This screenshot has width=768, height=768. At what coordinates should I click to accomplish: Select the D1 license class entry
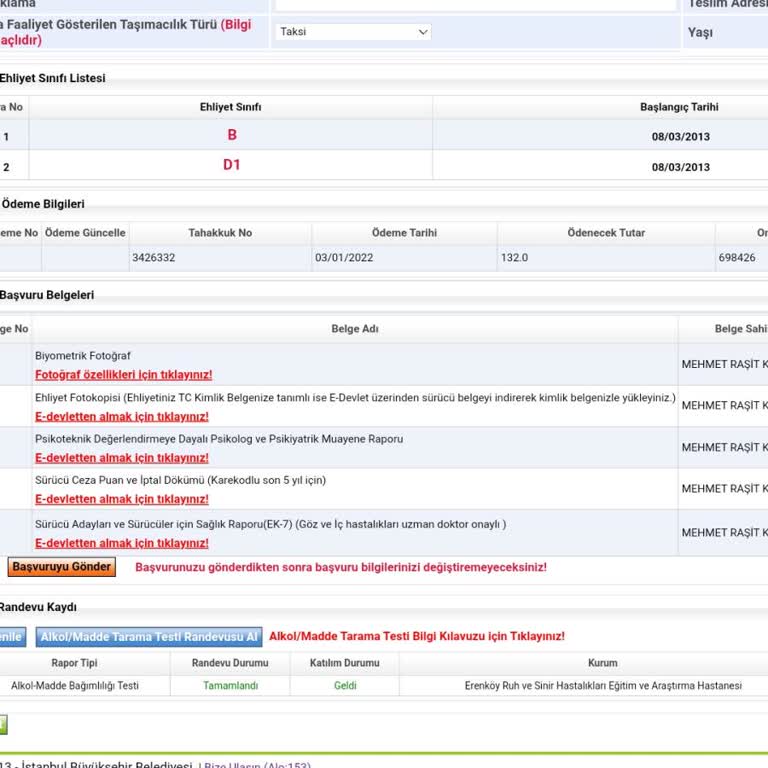click(x=232, y=165)
